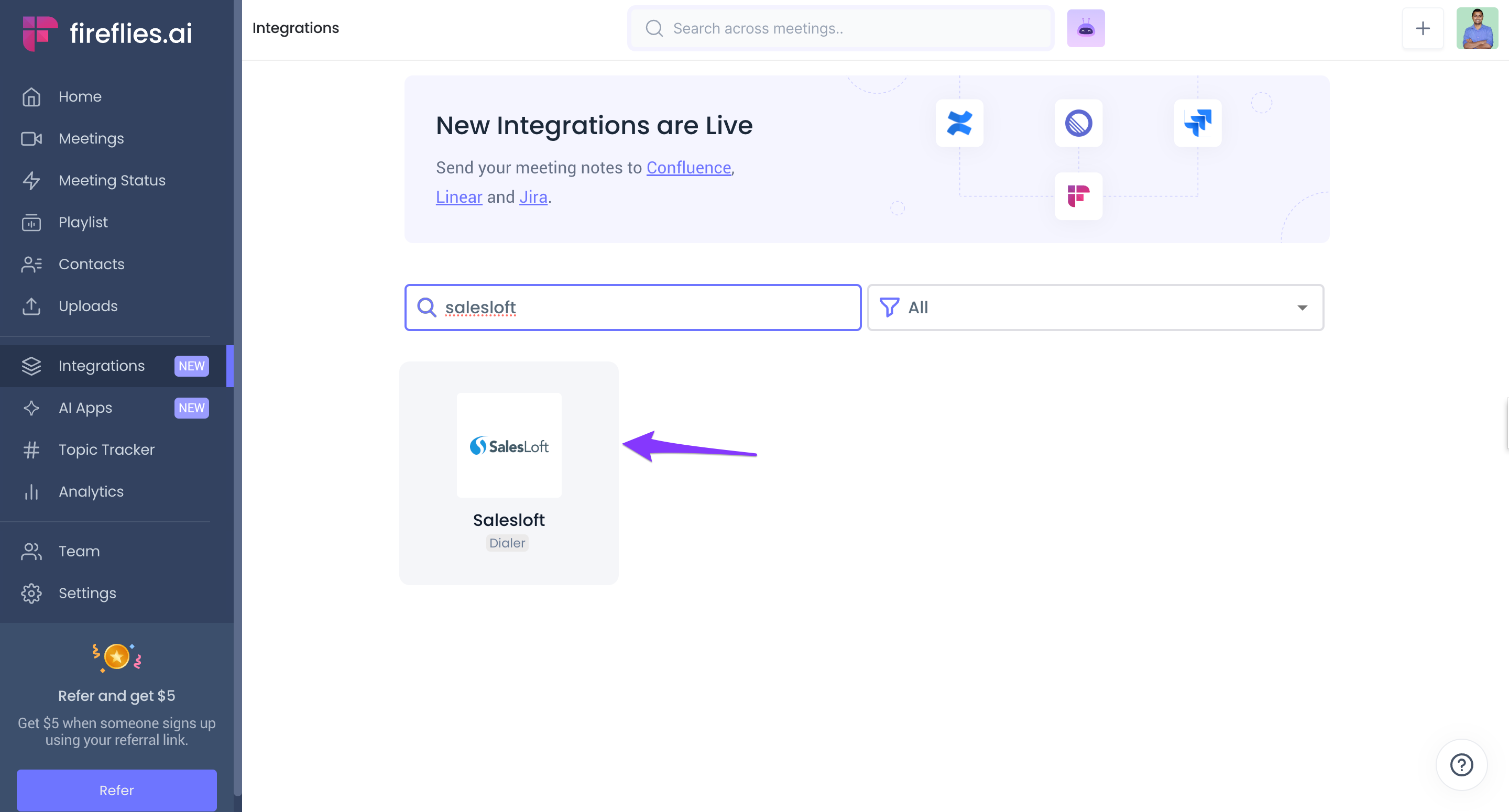Image resolution: width=1509 pixels, height=812 pixels.
Task: Click the Confluence logo icon in banner
Action: pos(959,123)
